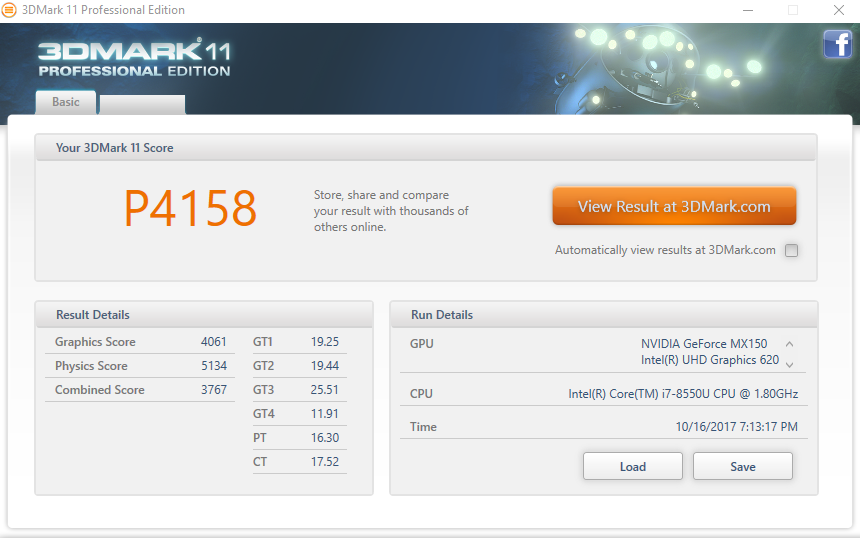
Task: Click the CT value 17.52
Action: click(x=325, y=462)
